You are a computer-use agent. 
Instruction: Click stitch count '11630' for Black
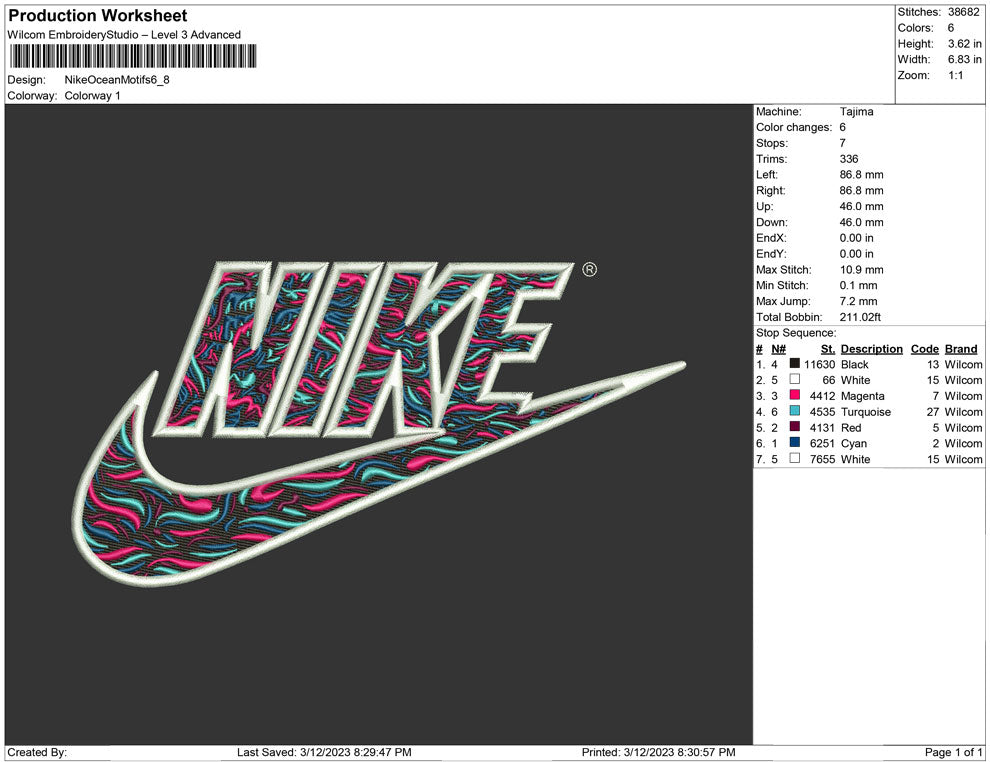coord(820,364)
